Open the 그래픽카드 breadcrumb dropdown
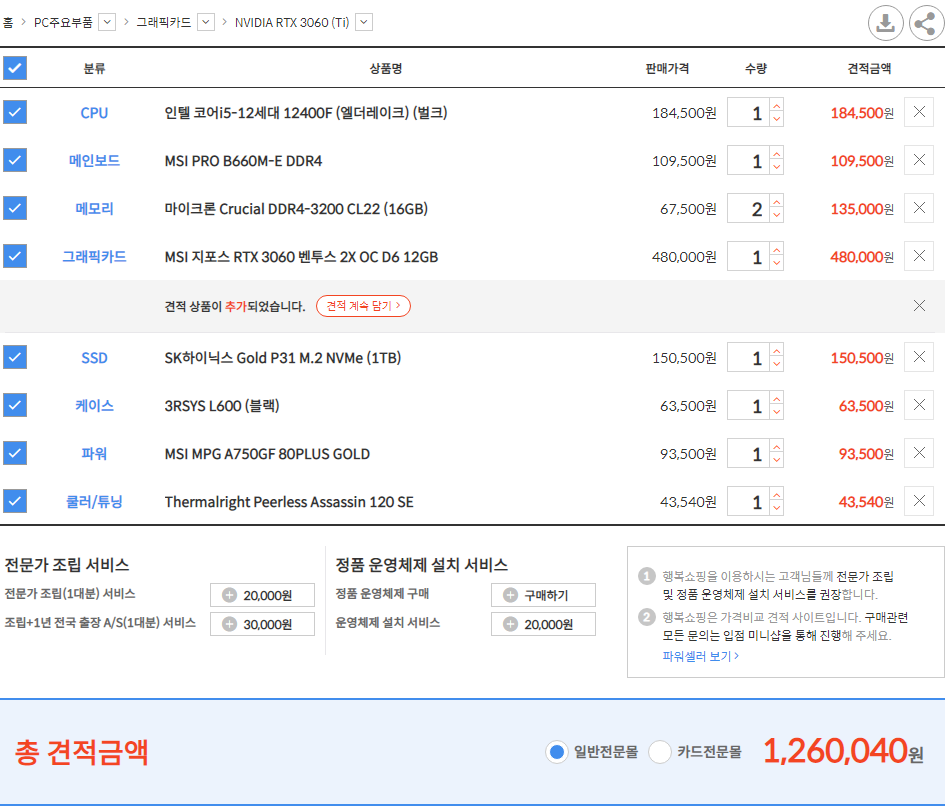The height and width of the screenshot is (809, 949). click(x=206, y=22)
